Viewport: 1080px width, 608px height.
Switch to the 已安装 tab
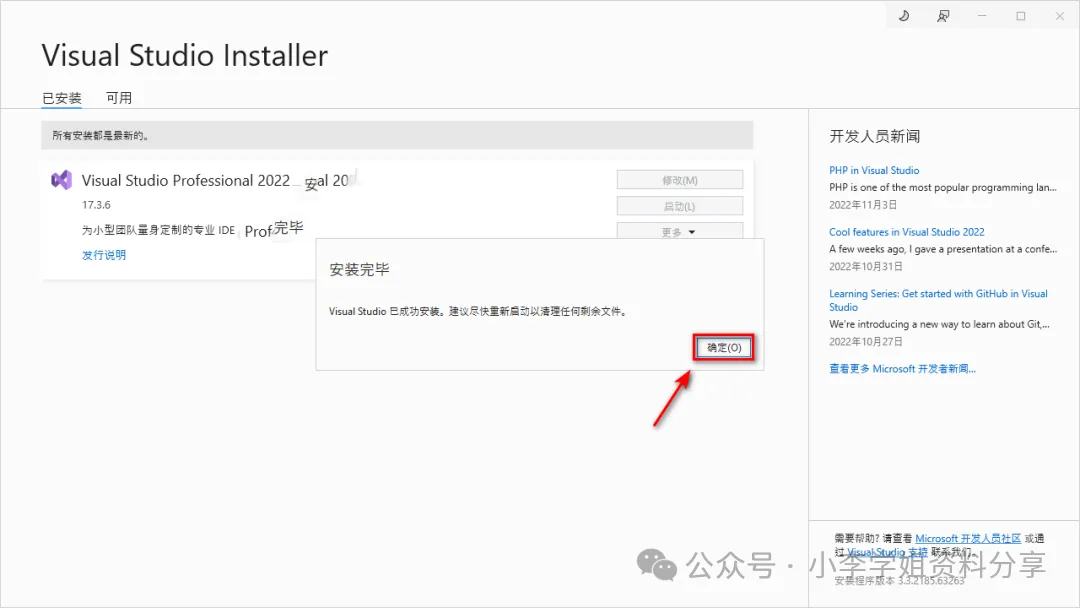point(62,98)
